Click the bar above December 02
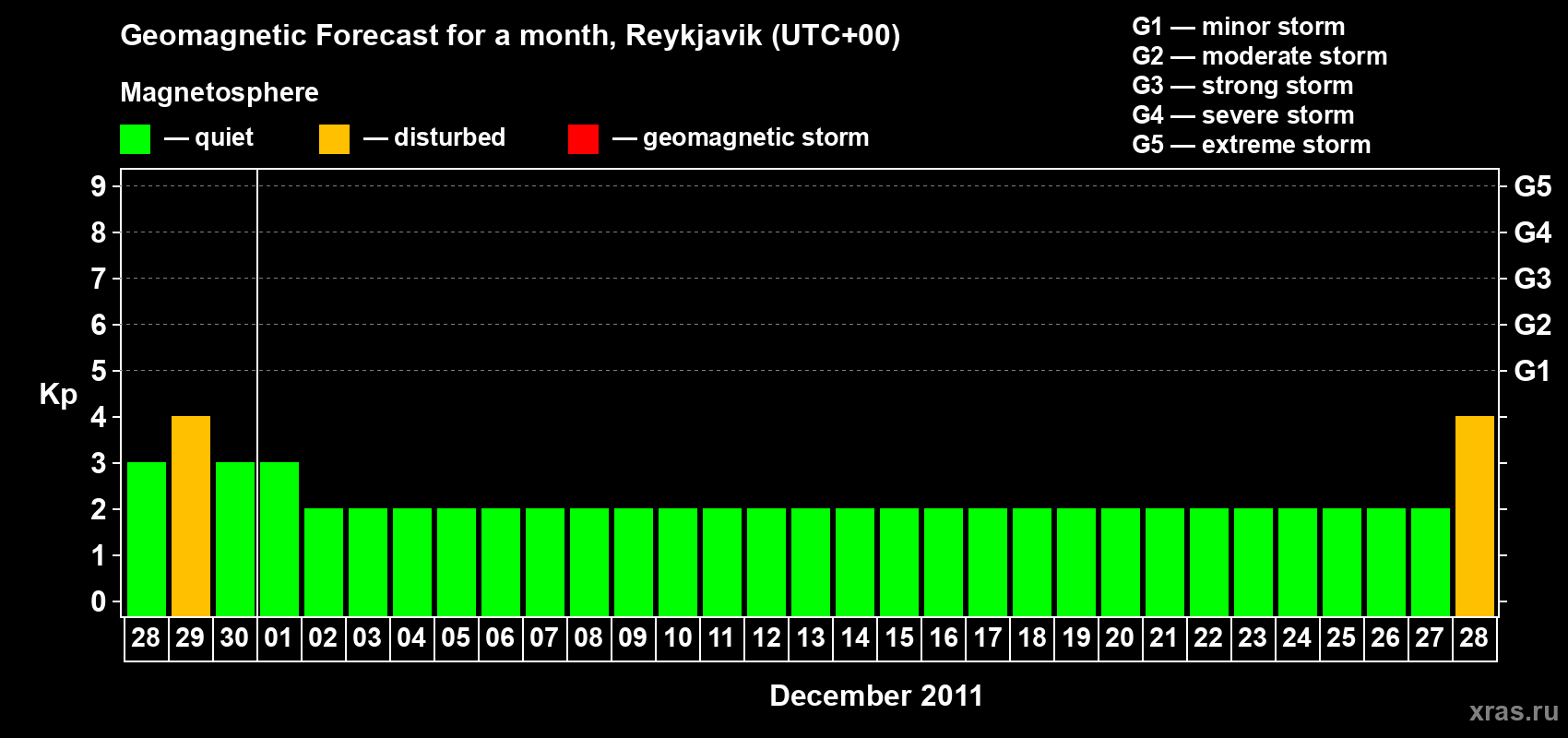The image size is (1568, 738). click(324, 563)
